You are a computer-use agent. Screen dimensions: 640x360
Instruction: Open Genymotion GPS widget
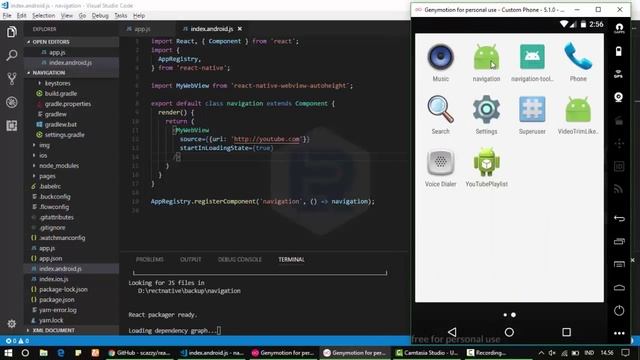pos(619,74)
